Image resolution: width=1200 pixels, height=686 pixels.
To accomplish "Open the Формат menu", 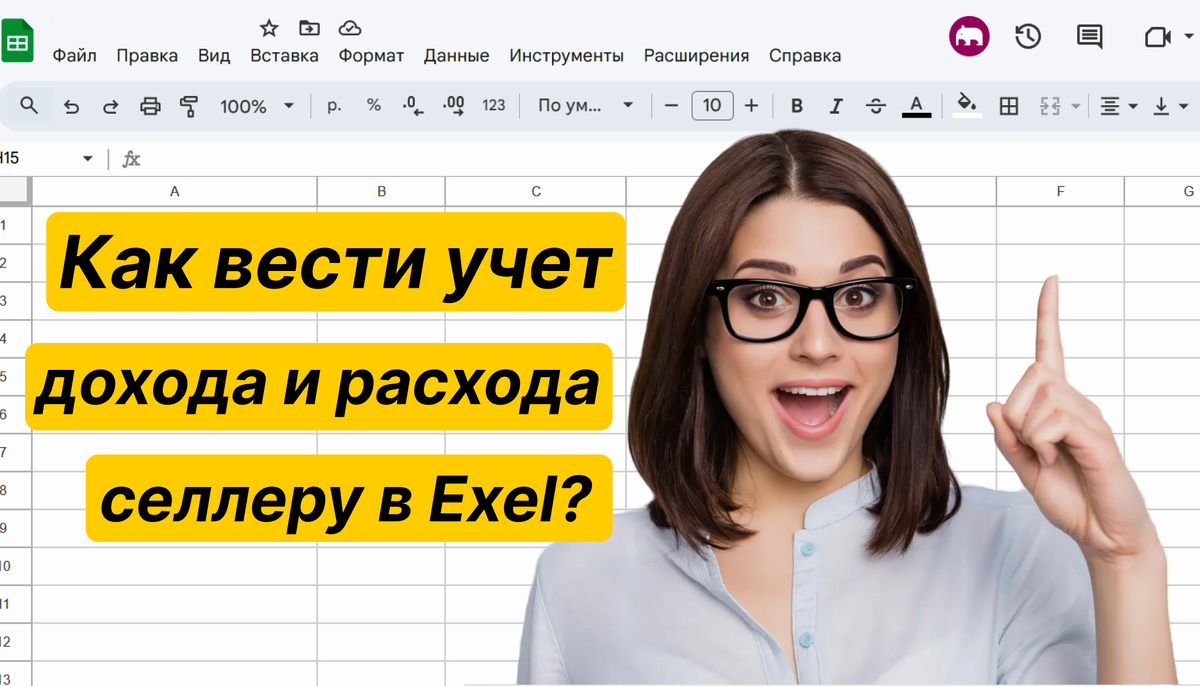I will [x=371, y=56].
